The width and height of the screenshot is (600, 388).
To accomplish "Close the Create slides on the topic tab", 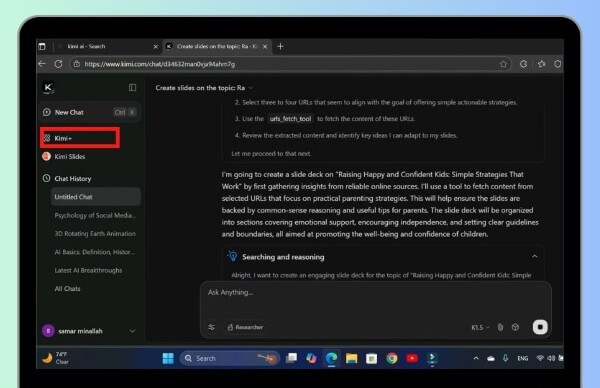I will point(265,47).
